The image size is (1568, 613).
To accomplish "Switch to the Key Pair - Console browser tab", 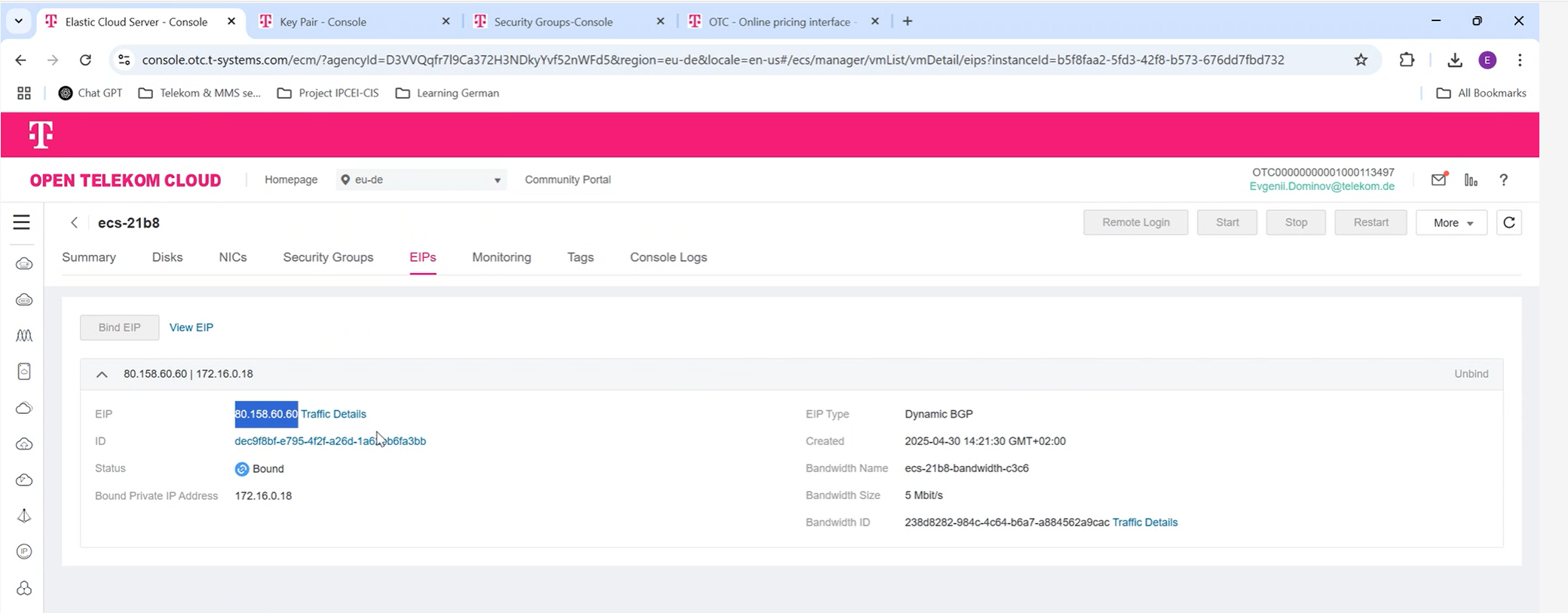I will [354, 22].
